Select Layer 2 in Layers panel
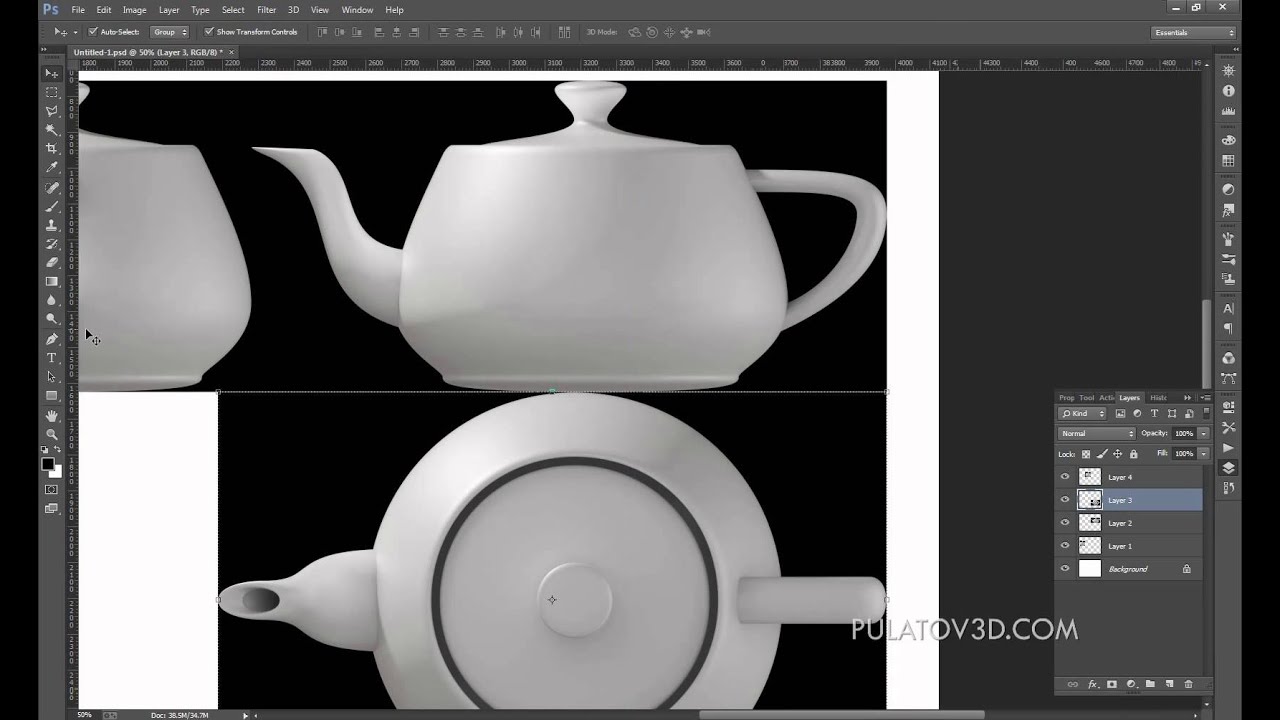Screen dimensions: 1280x720 pos(1130,523)
